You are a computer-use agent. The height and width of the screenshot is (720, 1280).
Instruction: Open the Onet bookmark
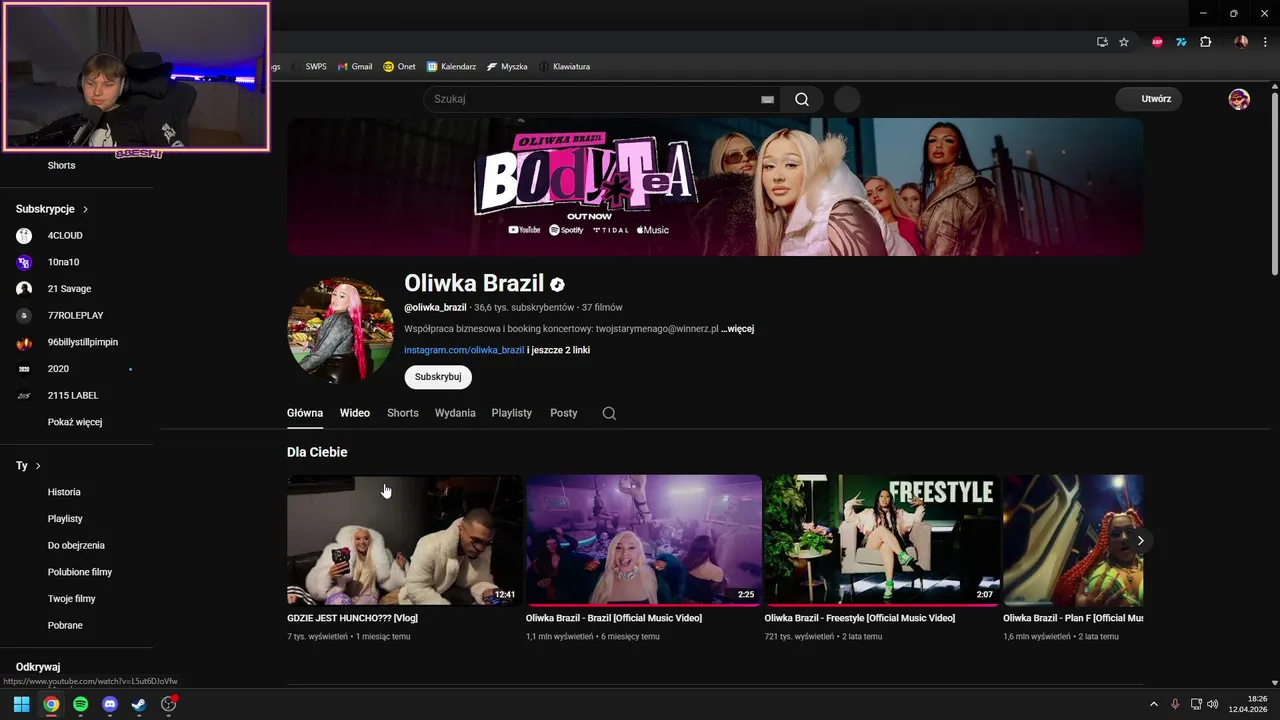(x=399, y=66)
